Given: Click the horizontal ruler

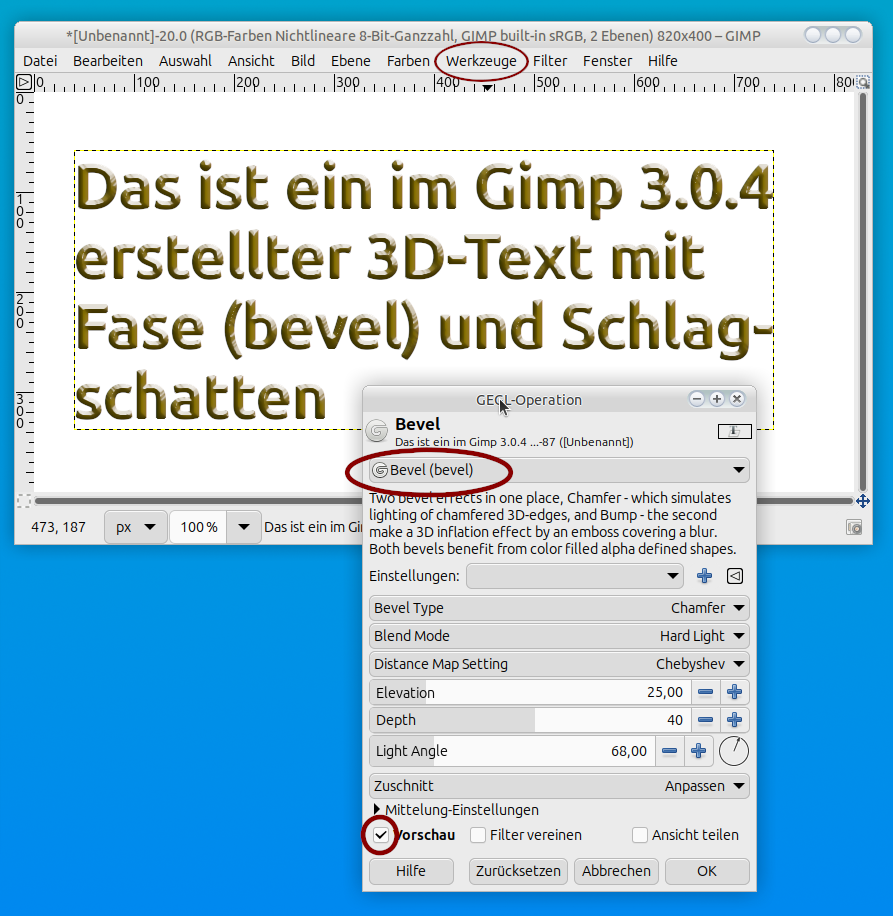Looking at the screenshot, I should point(444,83).
